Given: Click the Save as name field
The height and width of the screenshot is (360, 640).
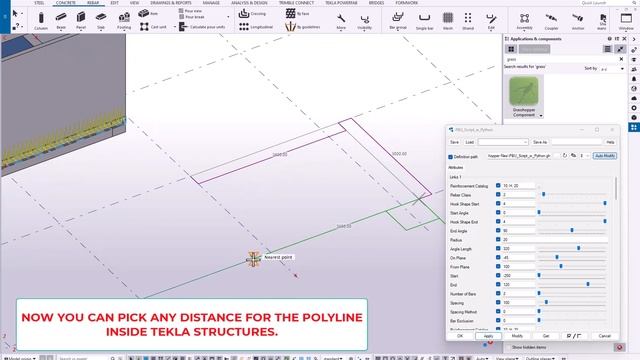Looking at the screenshot, I should pos(577,142).
